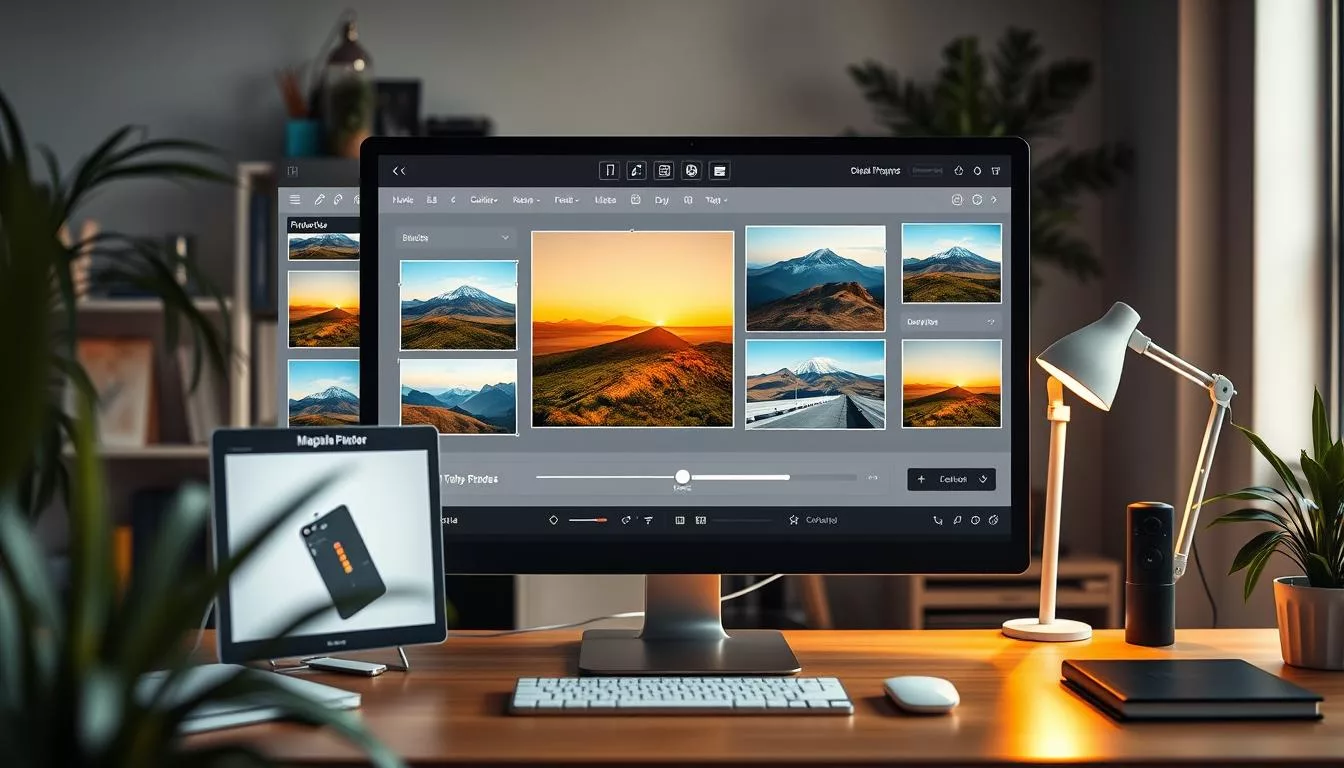Screen dimensions: 1344x768
Task: Open the dropdown between the right column thumbnails
Action: click(951, 322)
